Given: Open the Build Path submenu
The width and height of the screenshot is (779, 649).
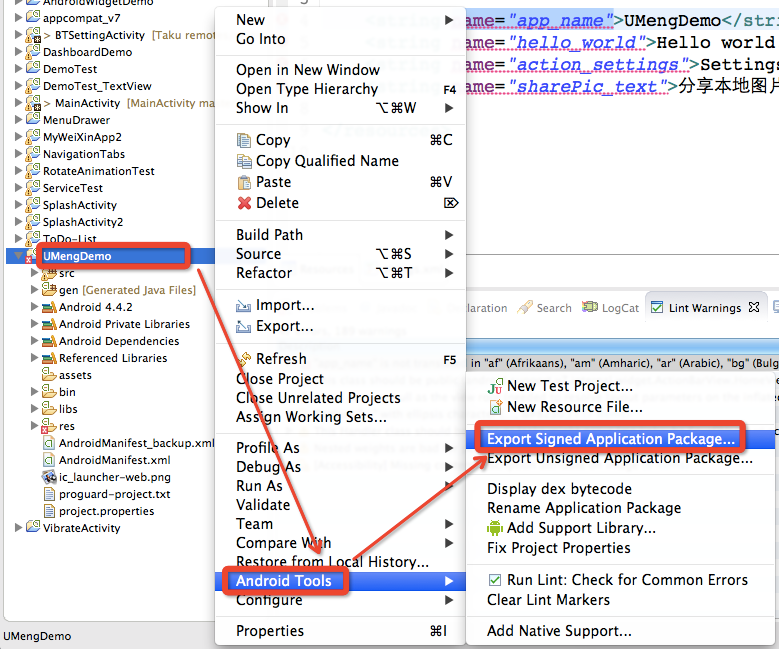Looking at the screenshot, I should [x=340, y=235].
